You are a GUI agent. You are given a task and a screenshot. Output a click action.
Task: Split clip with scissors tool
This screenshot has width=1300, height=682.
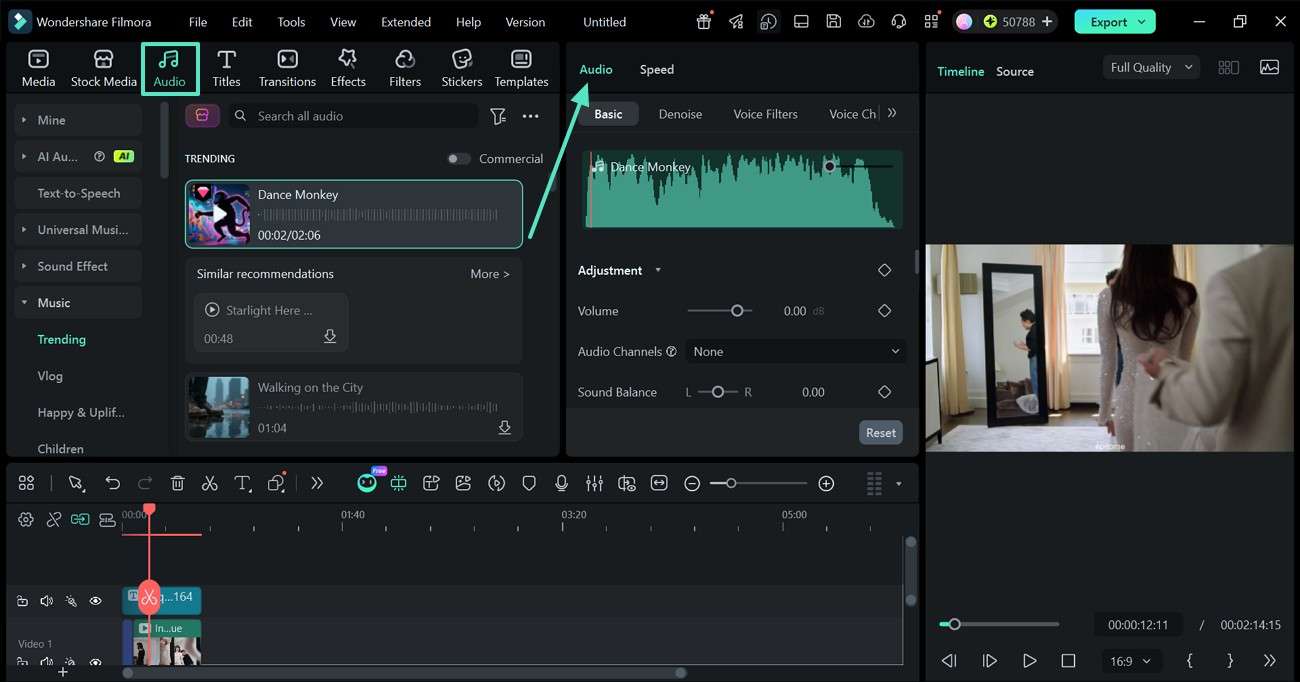(209, 483)
